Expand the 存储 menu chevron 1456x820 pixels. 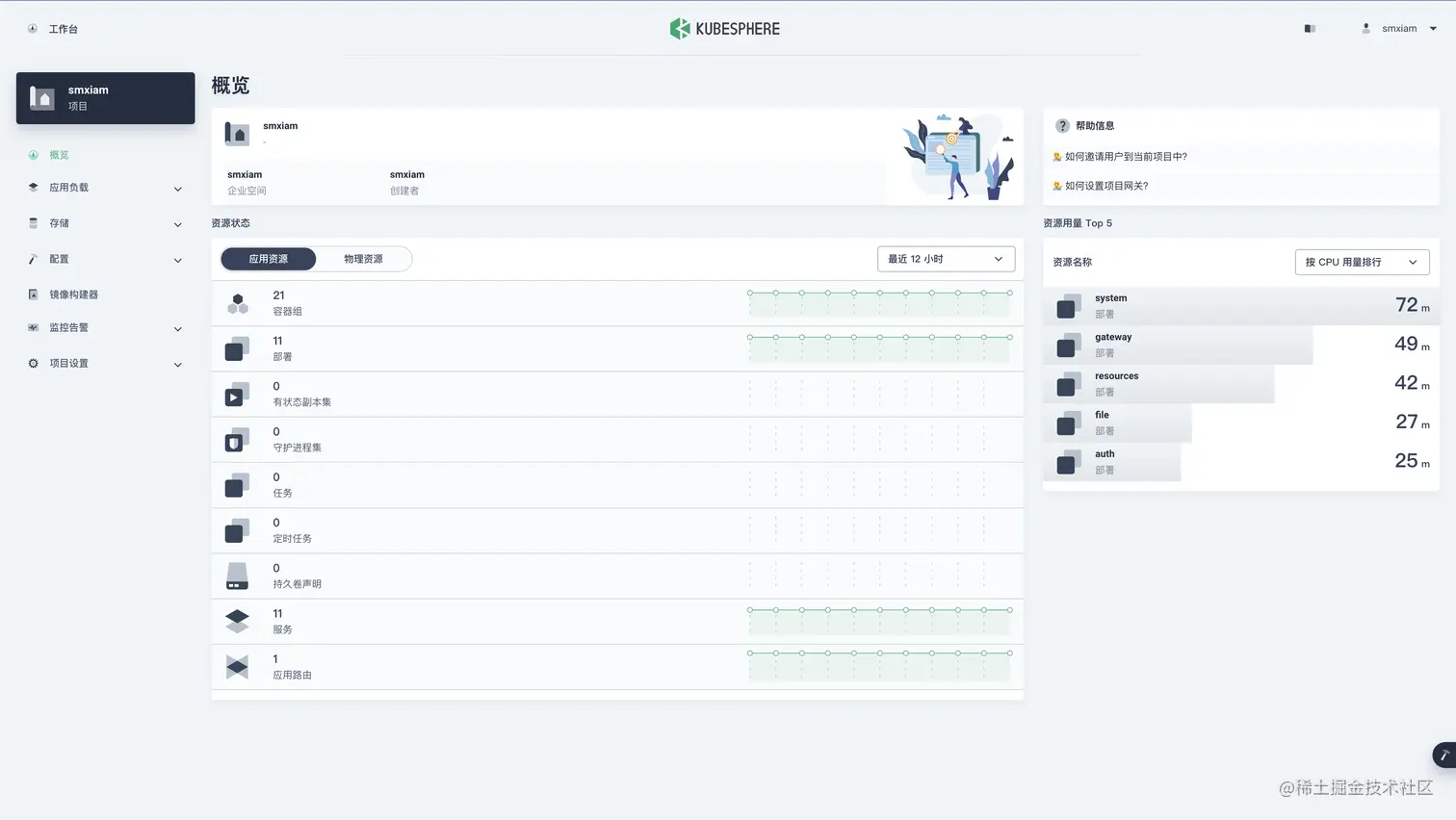177,224
